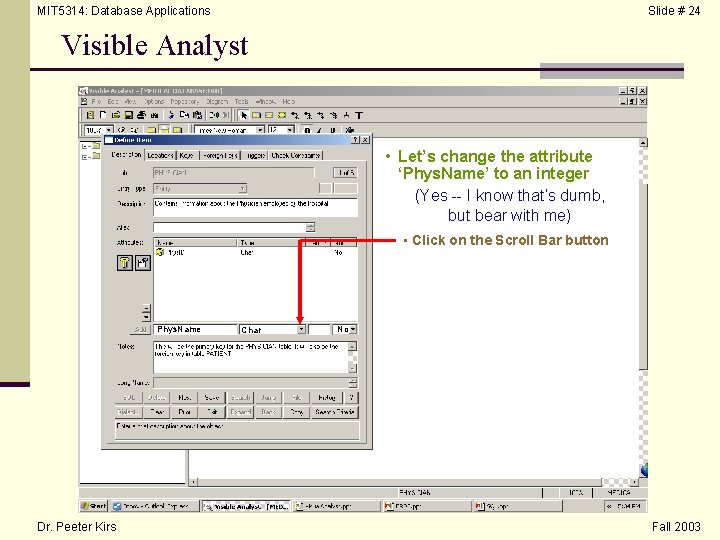Switch to the Triggers tab
The image size is (720, 540).
[255, 155]
